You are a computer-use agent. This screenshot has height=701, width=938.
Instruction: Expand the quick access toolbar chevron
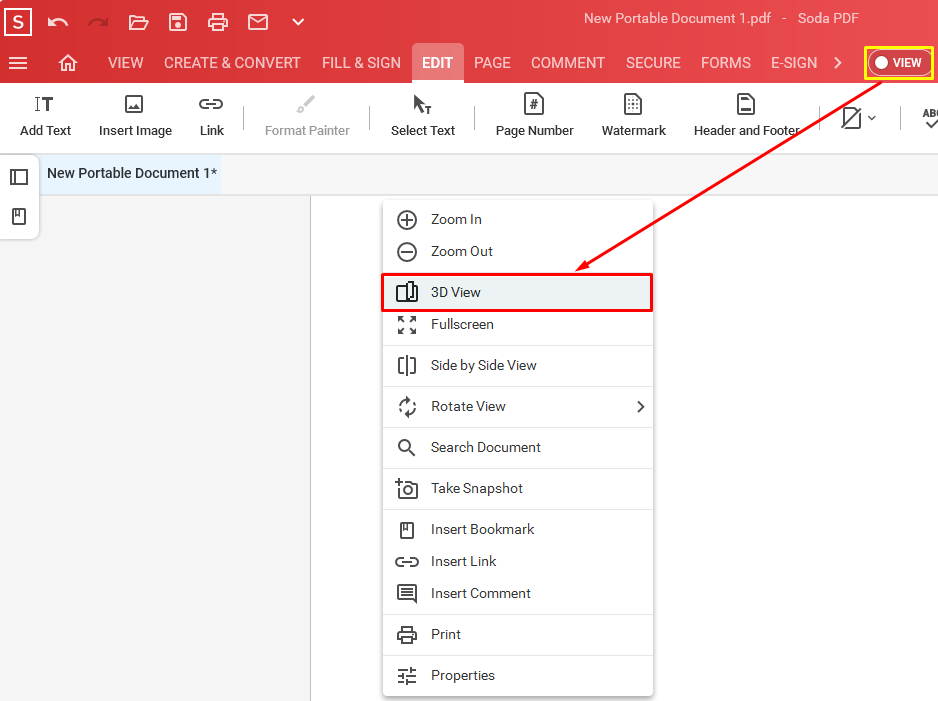(x=297, y=21)
